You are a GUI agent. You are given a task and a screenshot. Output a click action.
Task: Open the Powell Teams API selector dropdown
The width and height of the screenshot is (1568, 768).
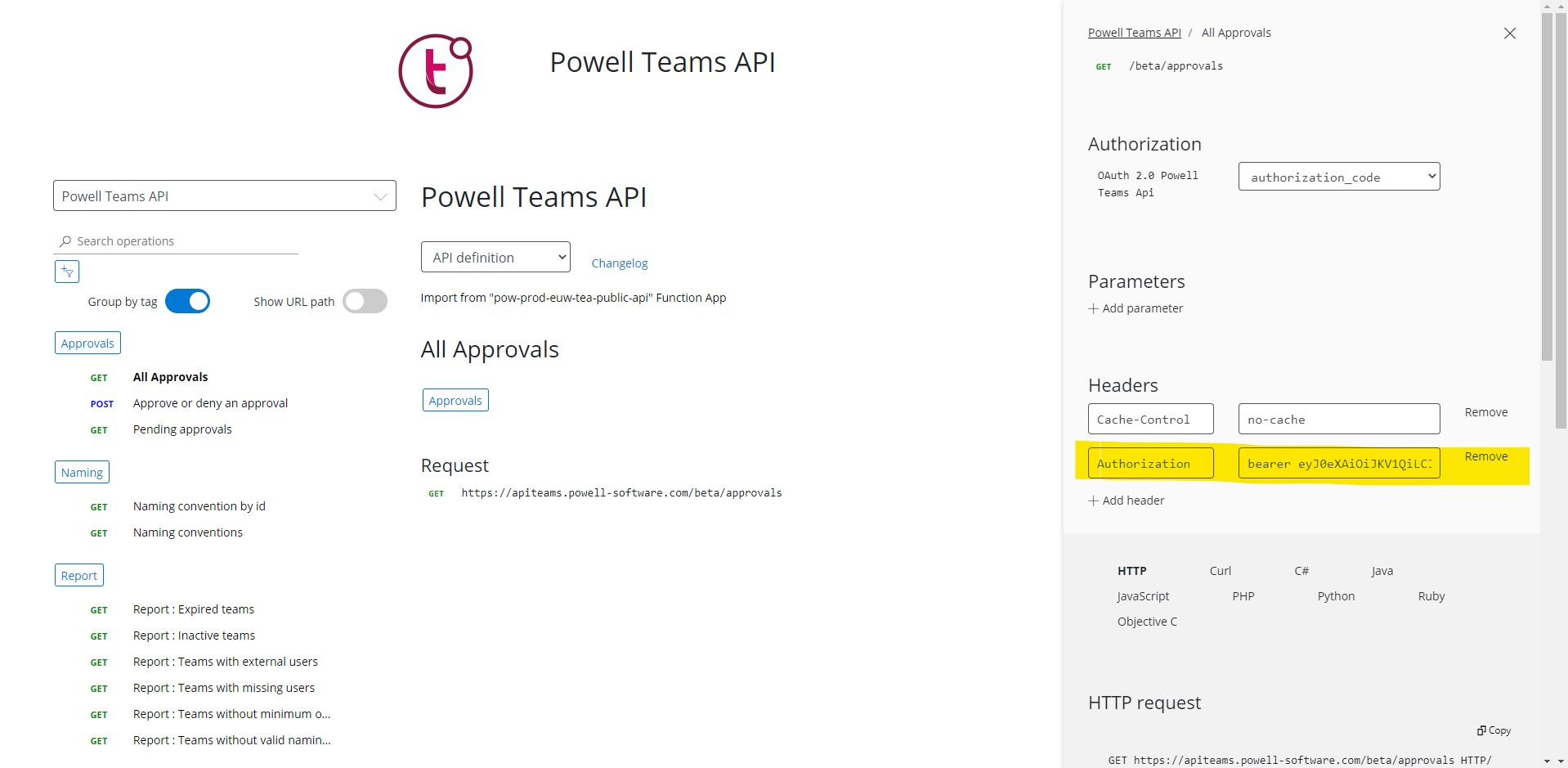point(225,195)
